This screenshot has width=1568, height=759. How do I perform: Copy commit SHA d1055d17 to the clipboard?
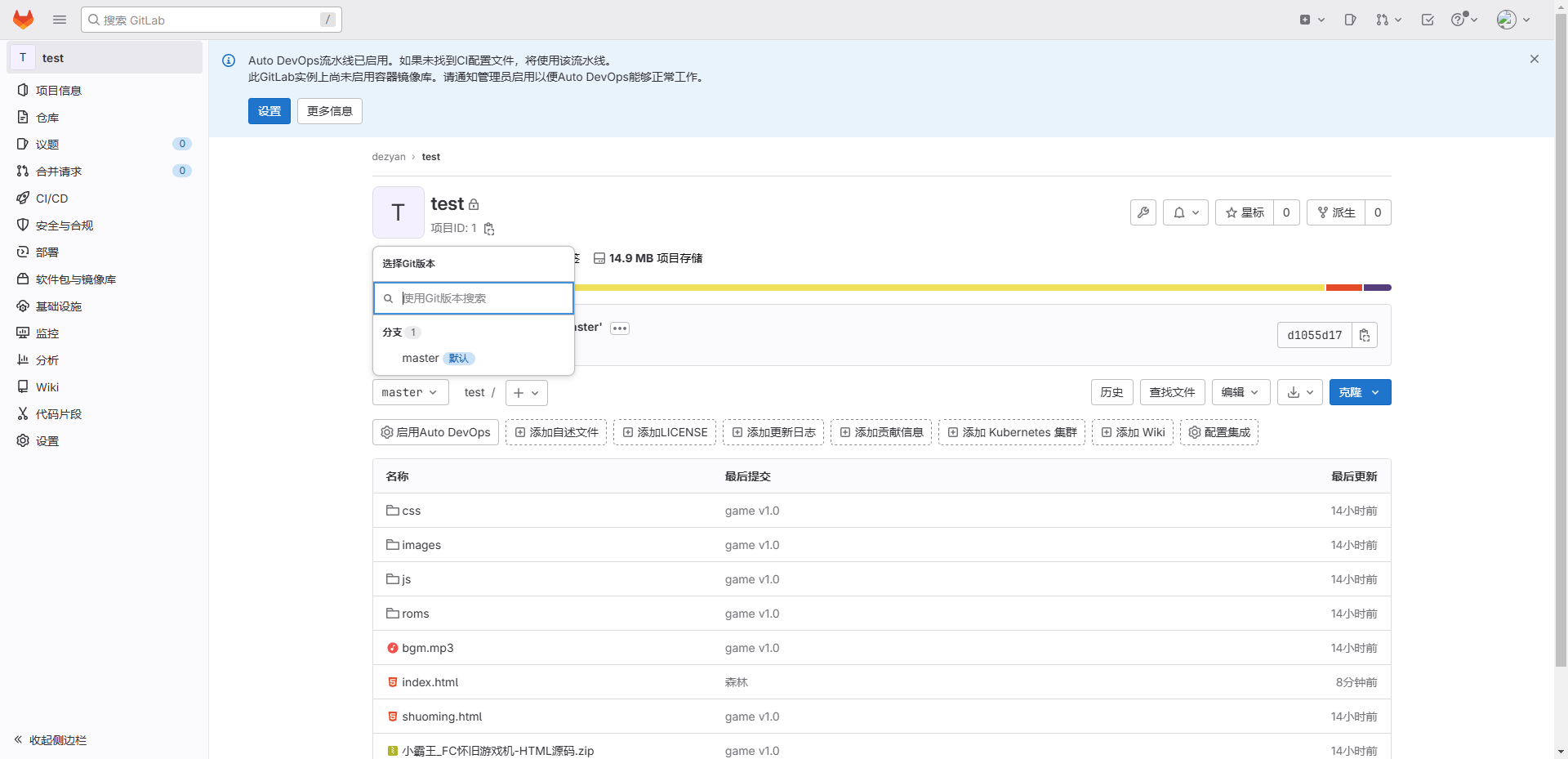point(1365,335)
